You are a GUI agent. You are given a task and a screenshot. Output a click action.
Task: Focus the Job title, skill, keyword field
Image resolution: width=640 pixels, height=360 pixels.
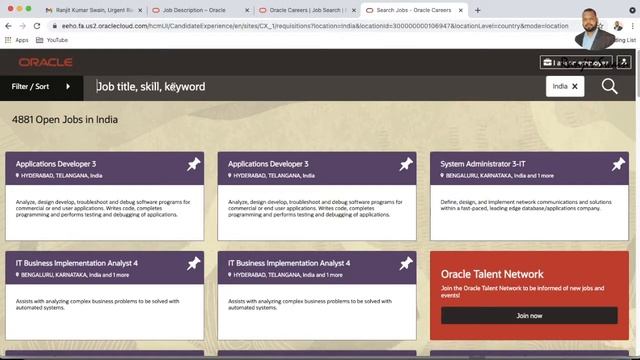point(314,87)
